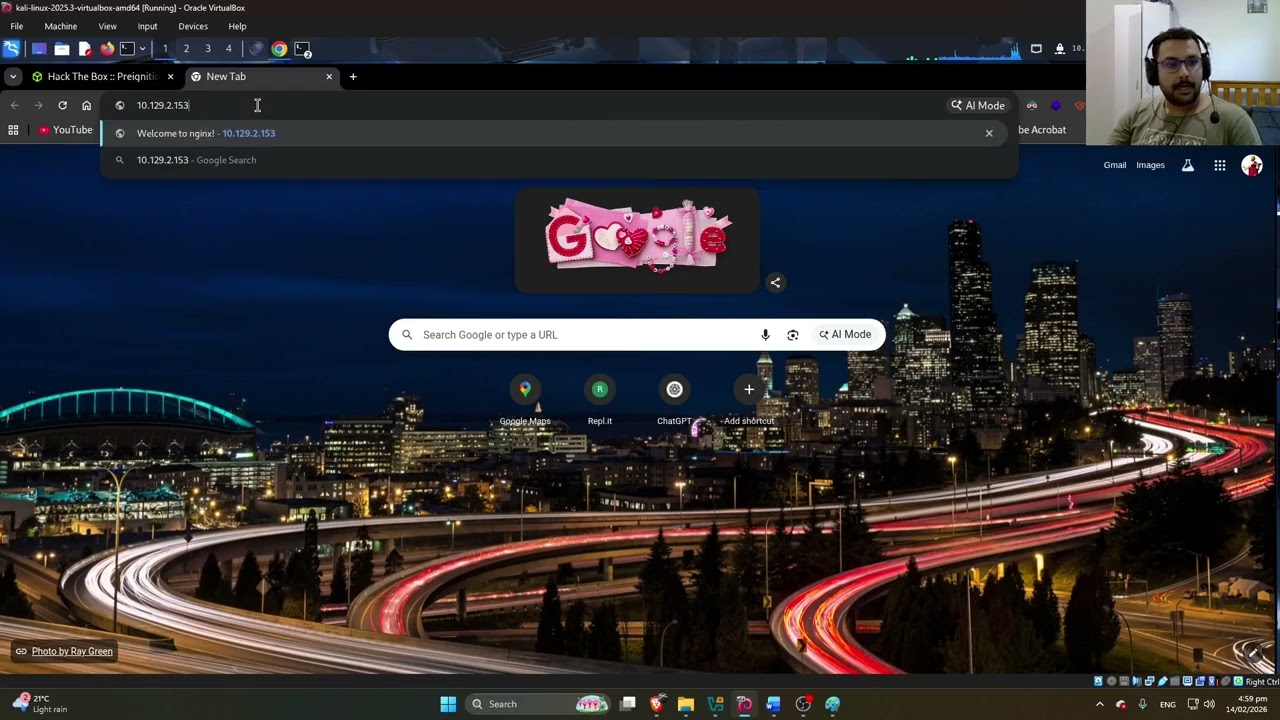Open Task View on the Windows taskbar
1280x720 pixels.
tap(628, 704)
